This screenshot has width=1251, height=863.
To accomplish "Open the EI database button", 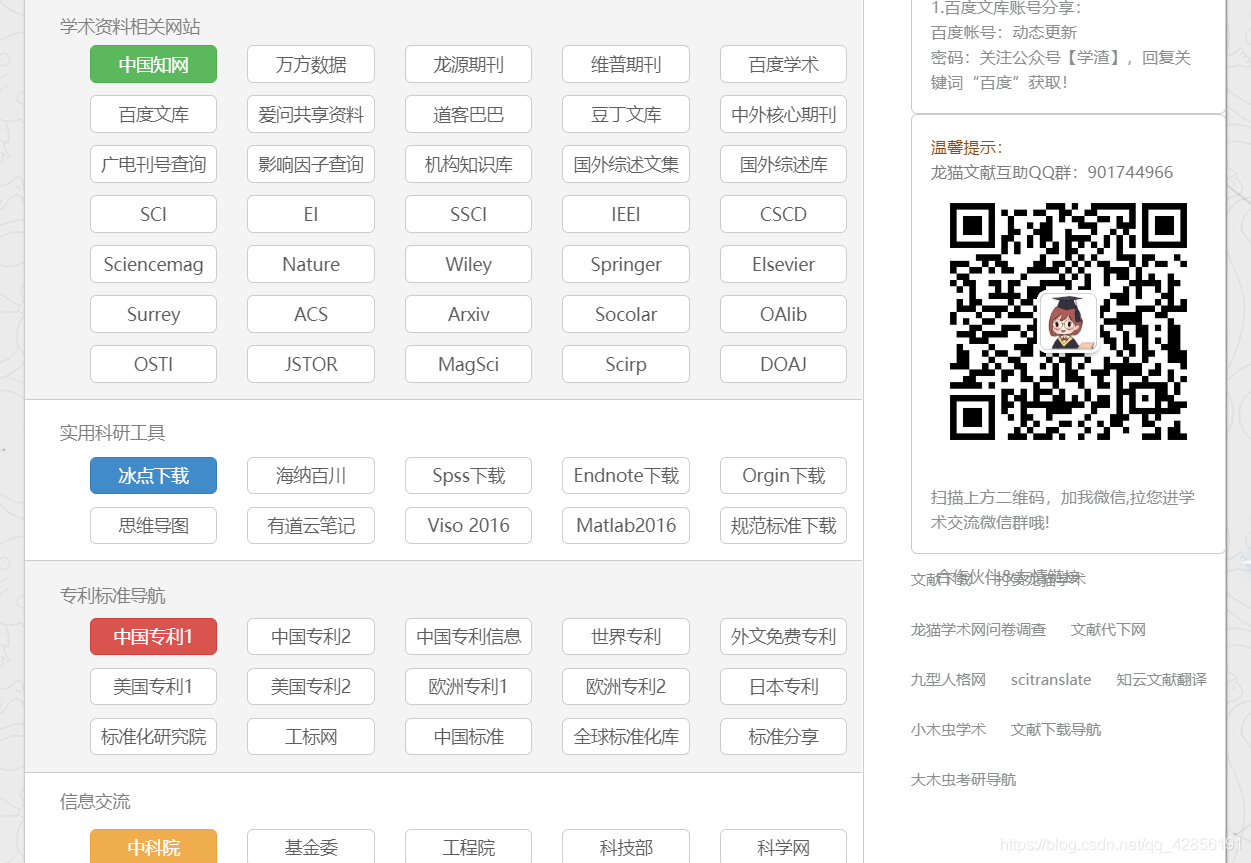I will [311, 214].
